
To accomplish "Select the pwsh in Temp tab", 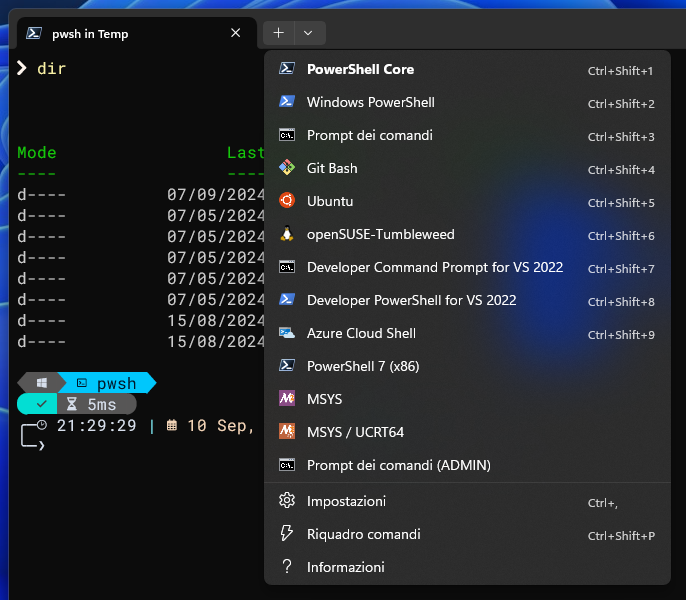I will (136, 33).
